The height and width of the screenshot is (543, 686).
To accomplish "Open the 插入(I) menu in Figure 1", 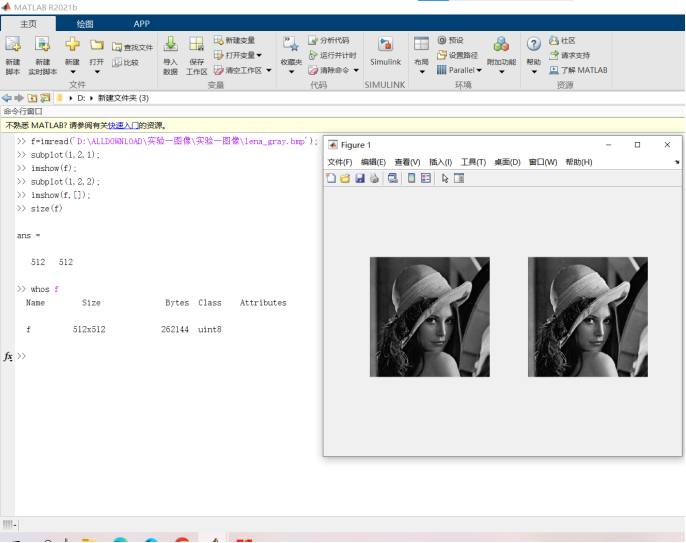I will click(440, 162).
